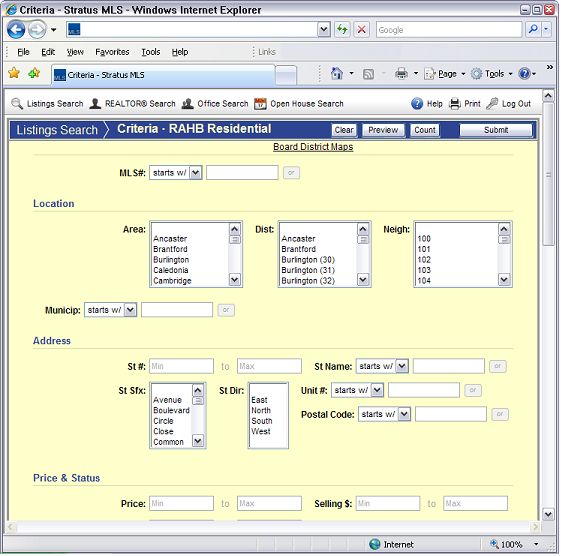Click the search magnifier icon beside Google box
561x556 pixels.
point(533,29)
